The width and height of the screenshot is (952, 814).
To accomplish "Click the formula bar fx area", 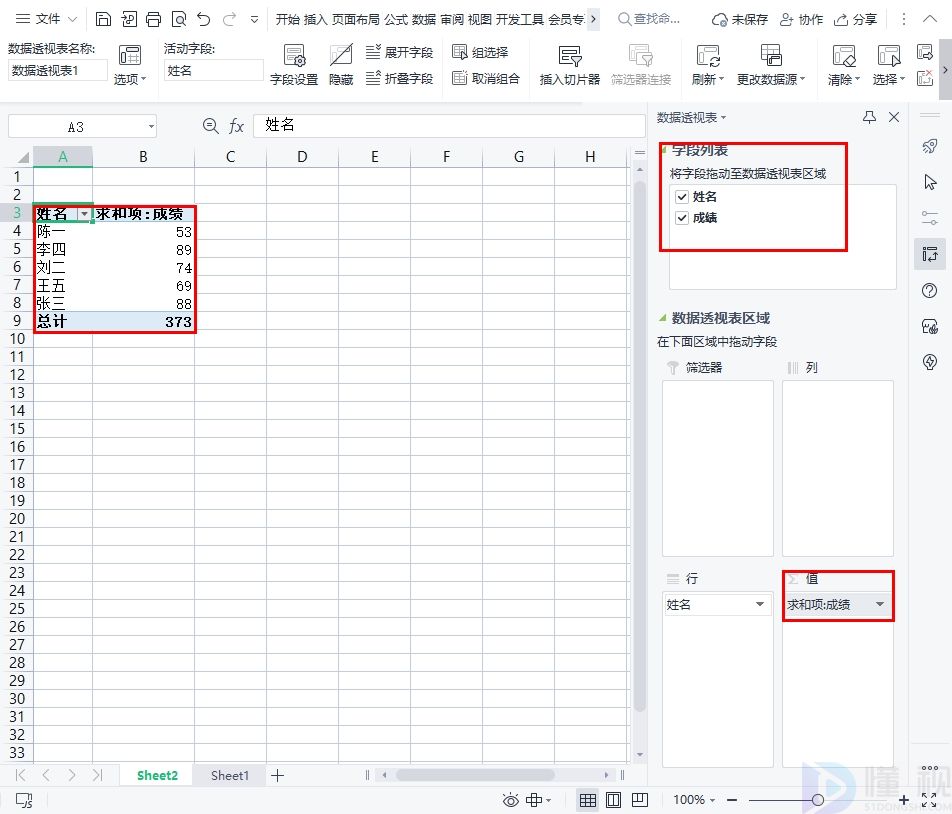I will (x=236, y=126).
